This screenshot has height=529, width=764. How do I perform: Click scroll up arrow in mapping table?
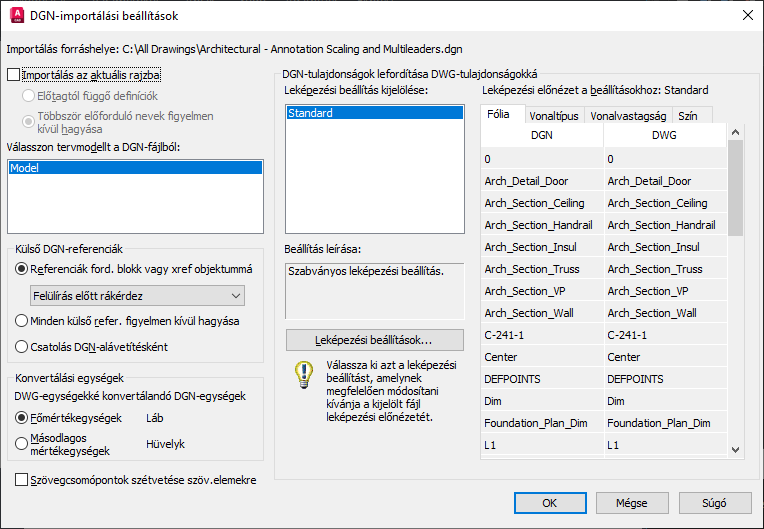[735, 132]
